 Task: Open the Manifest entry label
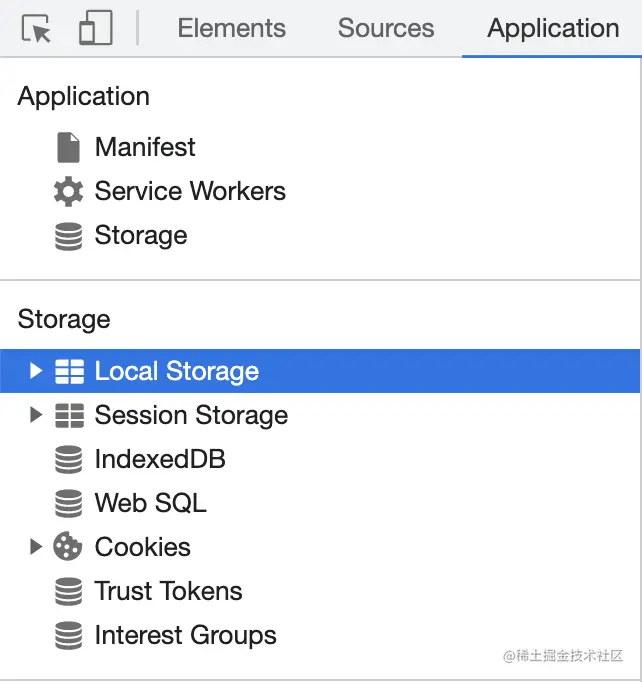coord(145,147)
